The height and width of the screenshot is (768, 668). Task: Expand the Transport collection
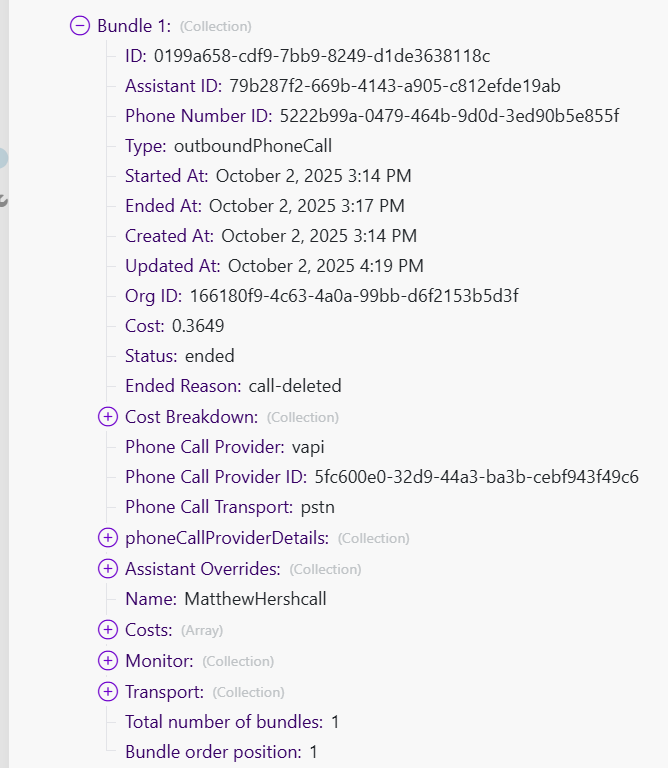[x=108, y=692]
